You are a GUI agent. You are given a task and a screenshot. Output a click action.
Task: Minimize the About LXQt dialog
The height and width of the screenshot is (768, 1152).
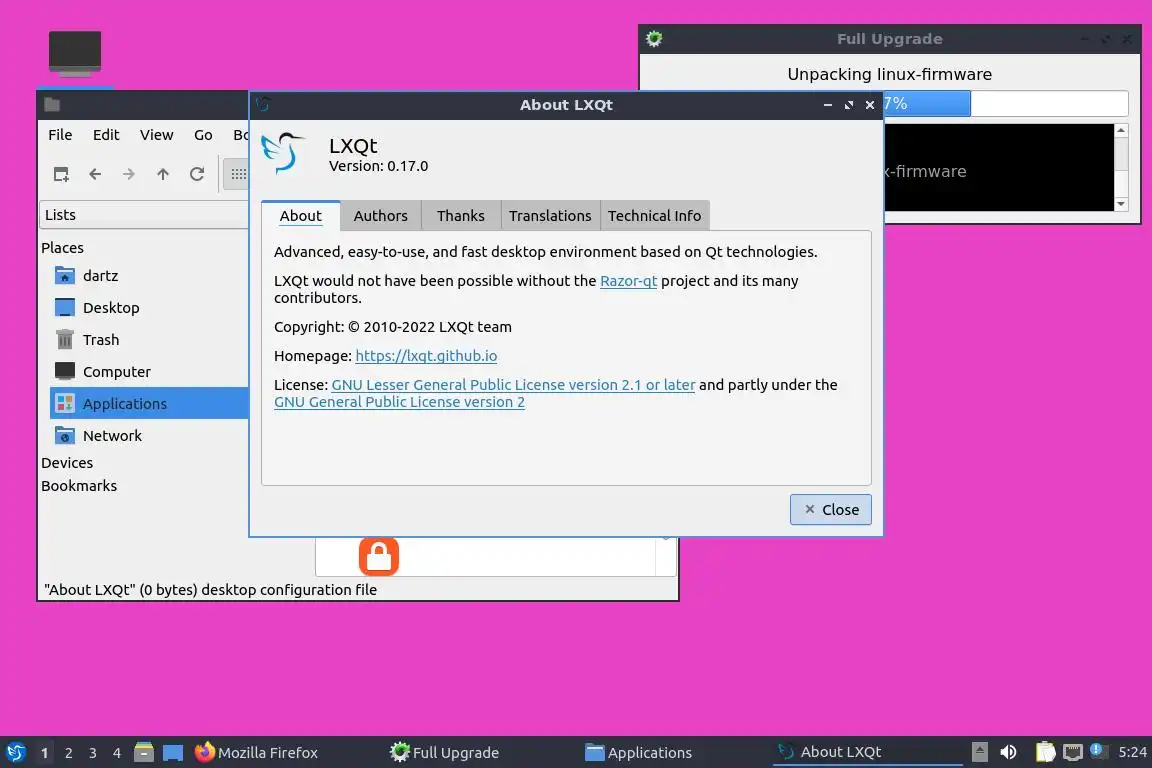pyautogui.click(x=827, y=105)
